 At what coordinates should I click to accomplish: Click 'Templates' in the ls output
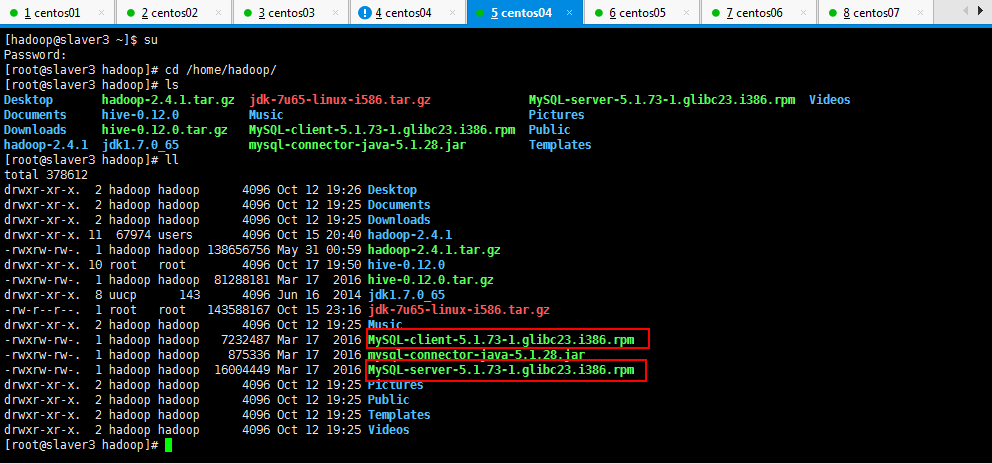(560, 145)
